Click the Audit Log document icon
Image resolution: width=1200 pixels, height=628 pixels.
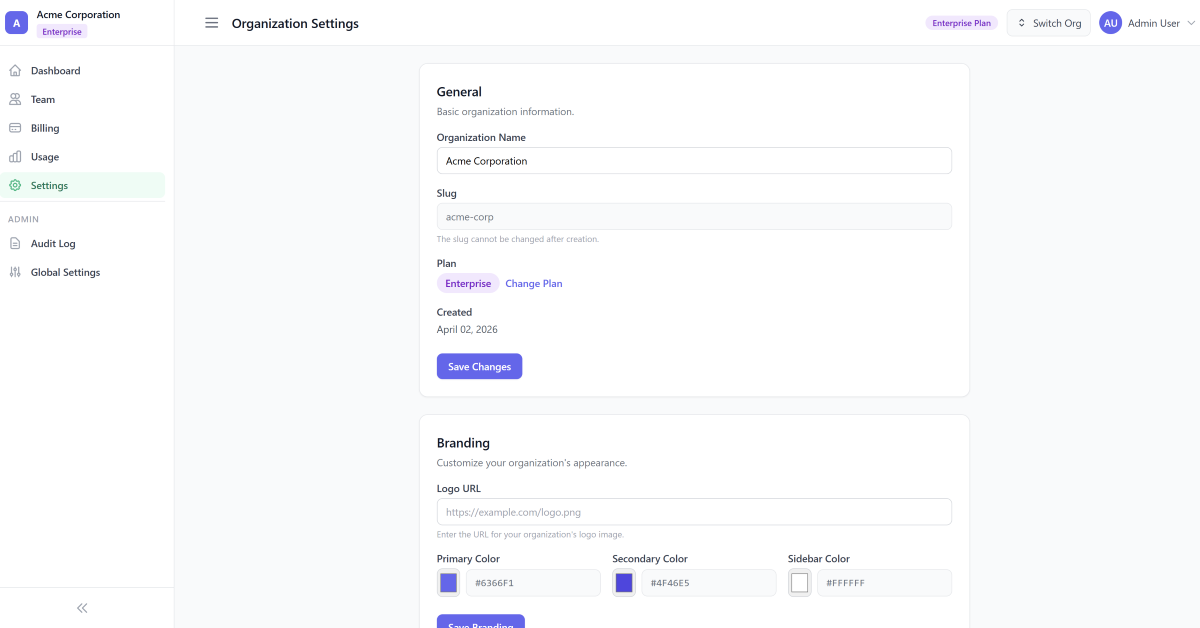click(x=15, y=244)
